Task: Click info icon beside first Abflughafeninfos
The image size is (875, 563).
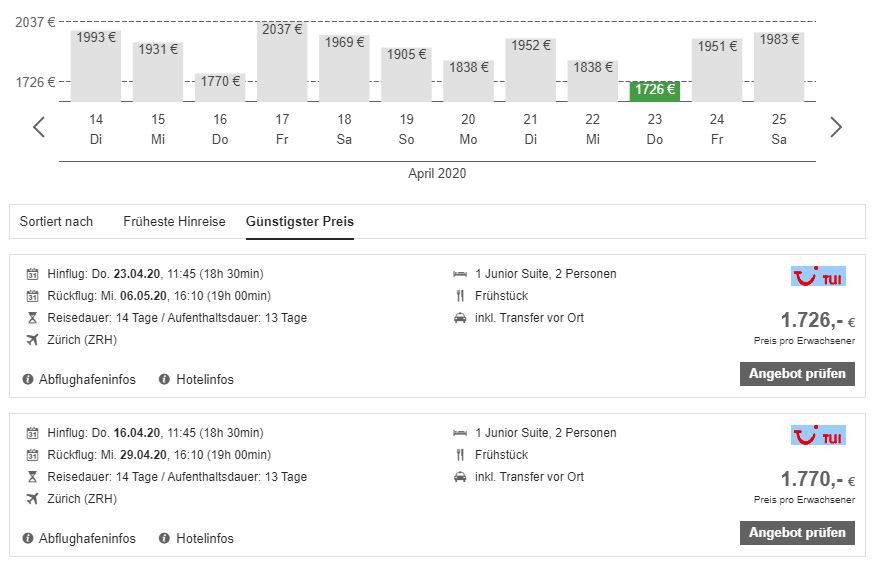Action: (27, 379)
